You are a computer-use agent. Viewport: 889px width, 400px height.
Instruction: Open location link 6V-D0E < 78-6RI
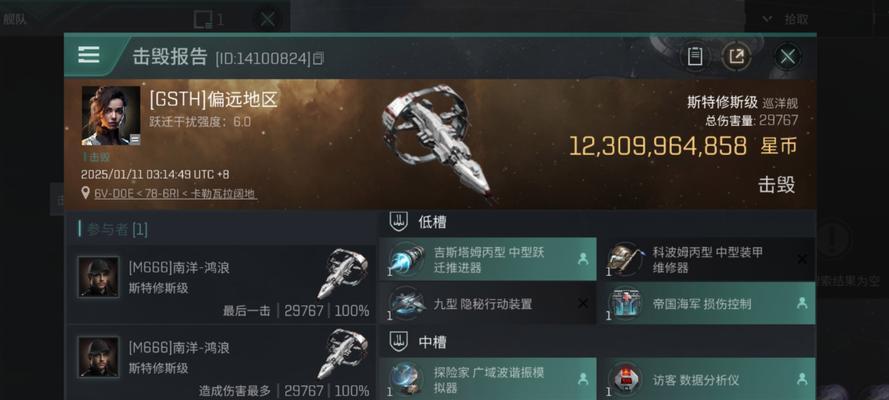[175, 194]
